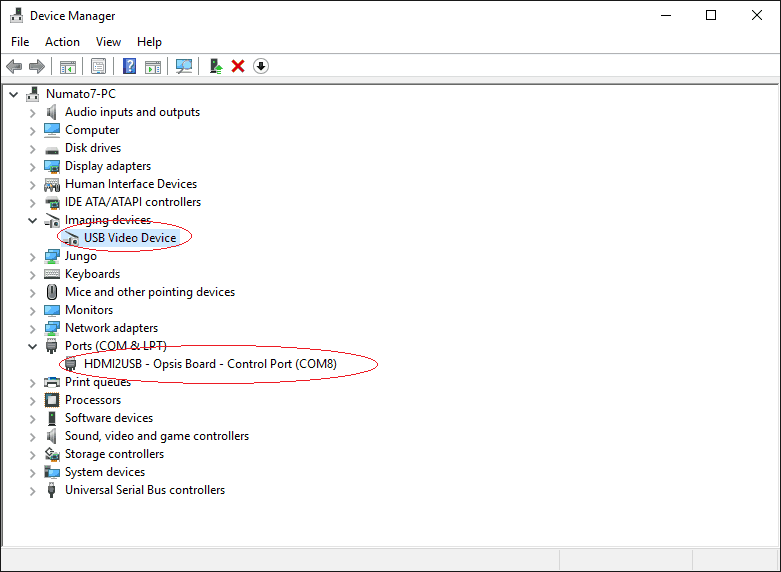Click the Show/Hide Console Tree icon
The height and width of the screenshot is (572, 781).
68,66
